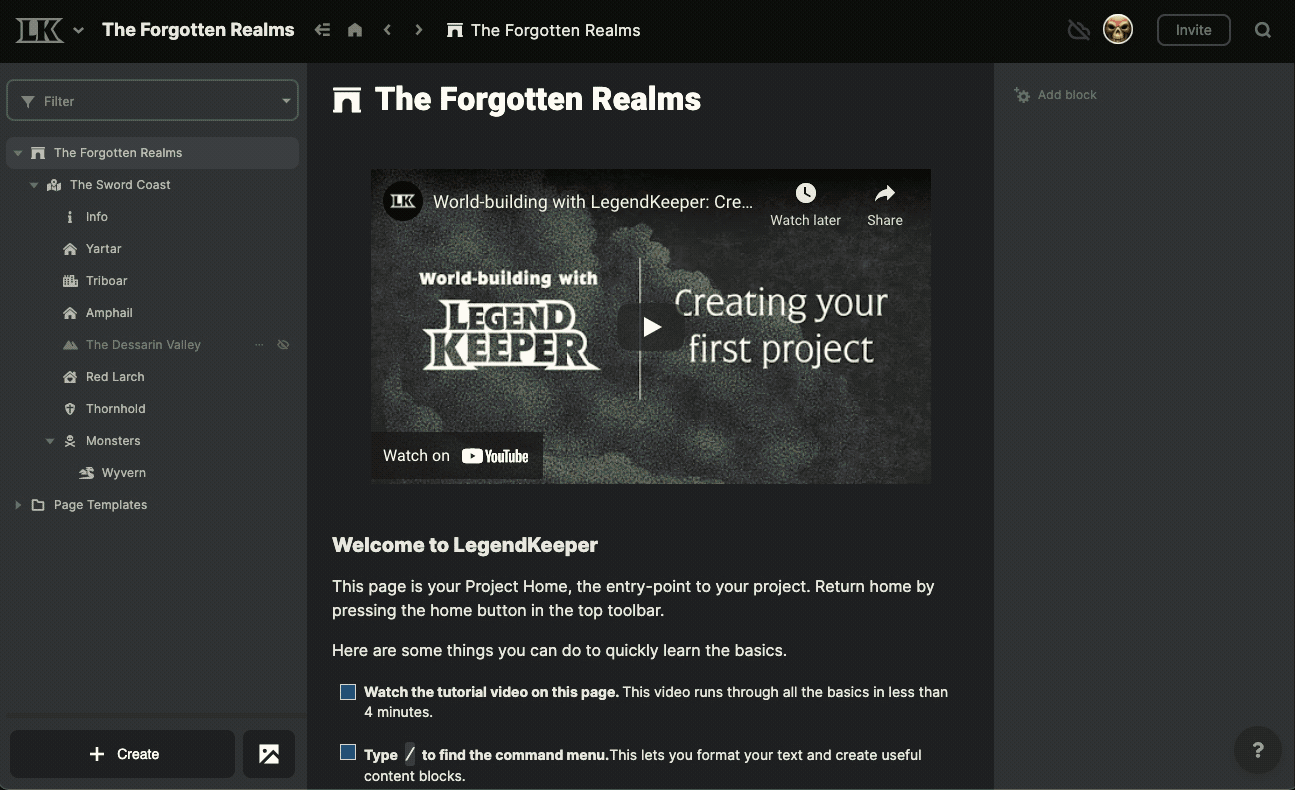The height and width of the screenshot is (790, 1295).
Task: Open the Thornhold page
Action: click(115, 409)
